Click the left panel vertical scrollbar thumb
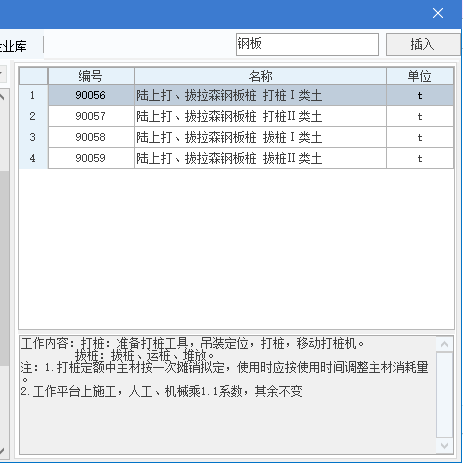 pos(4,268)
